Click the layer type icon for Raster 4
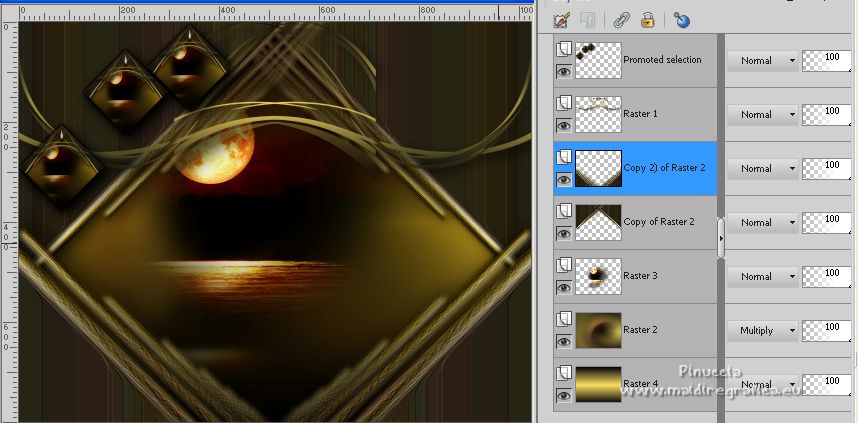858x423 pixels. click(x=564, y=373)
